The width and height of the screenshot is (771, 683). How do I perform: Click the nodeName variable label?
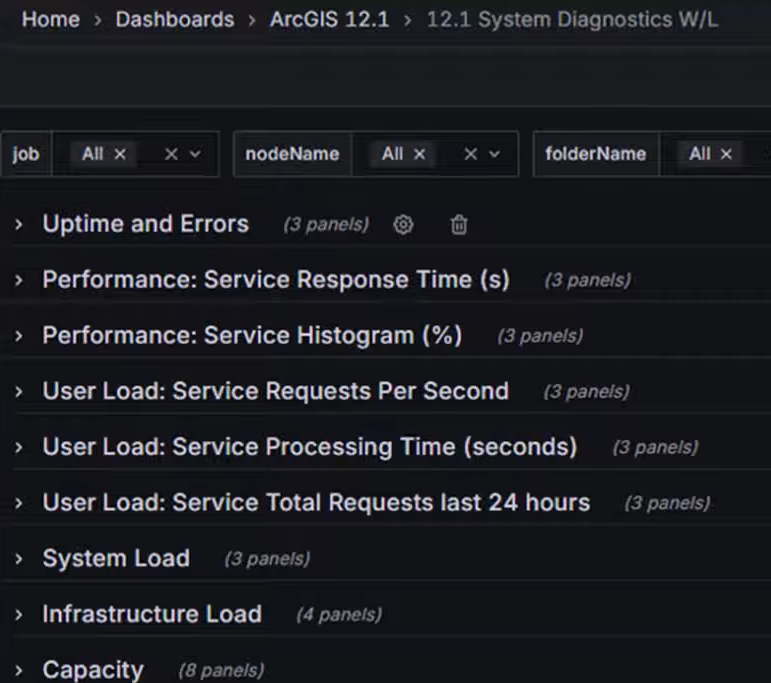293,154
